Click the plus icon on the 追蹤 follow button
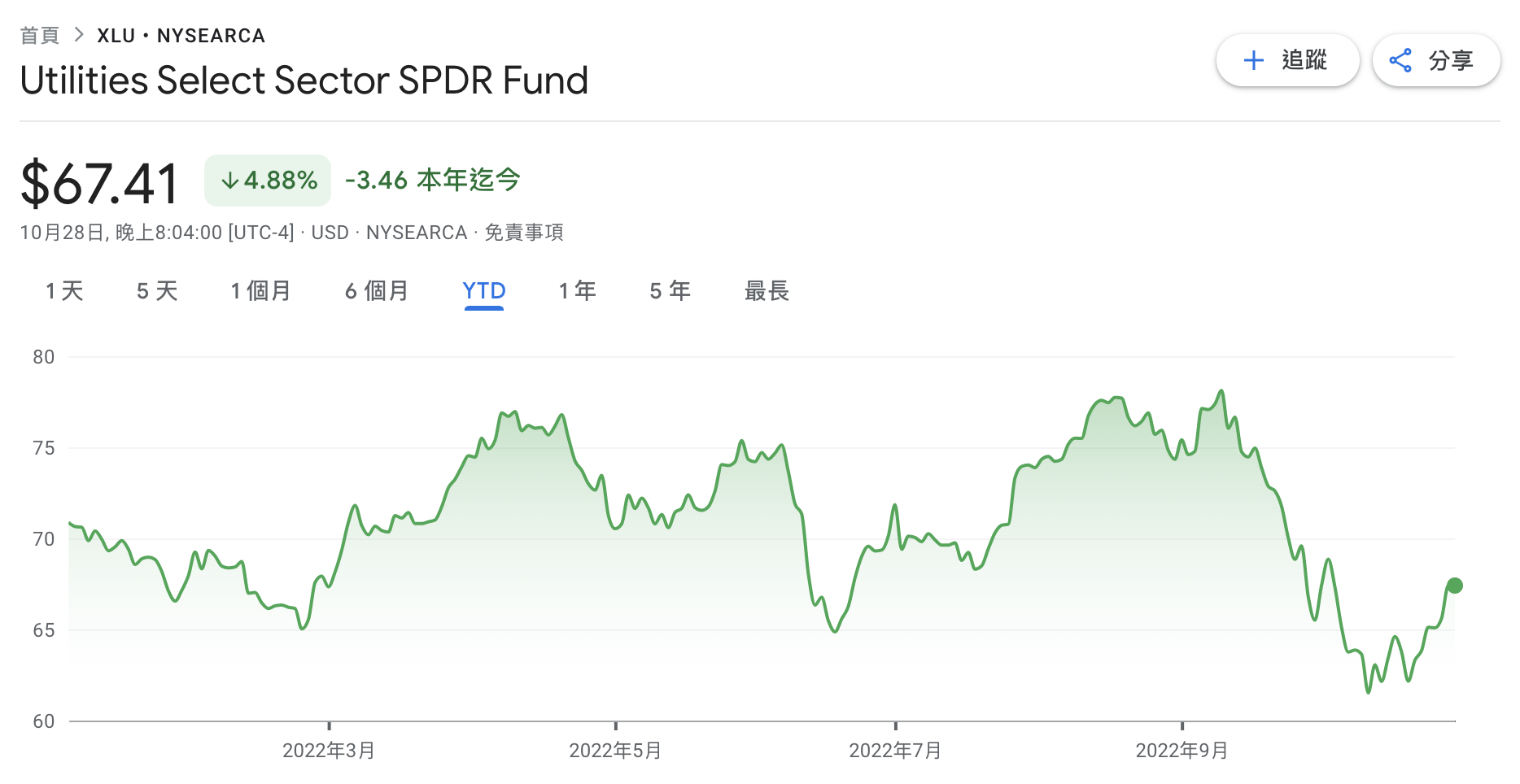 coord(1254,60)
